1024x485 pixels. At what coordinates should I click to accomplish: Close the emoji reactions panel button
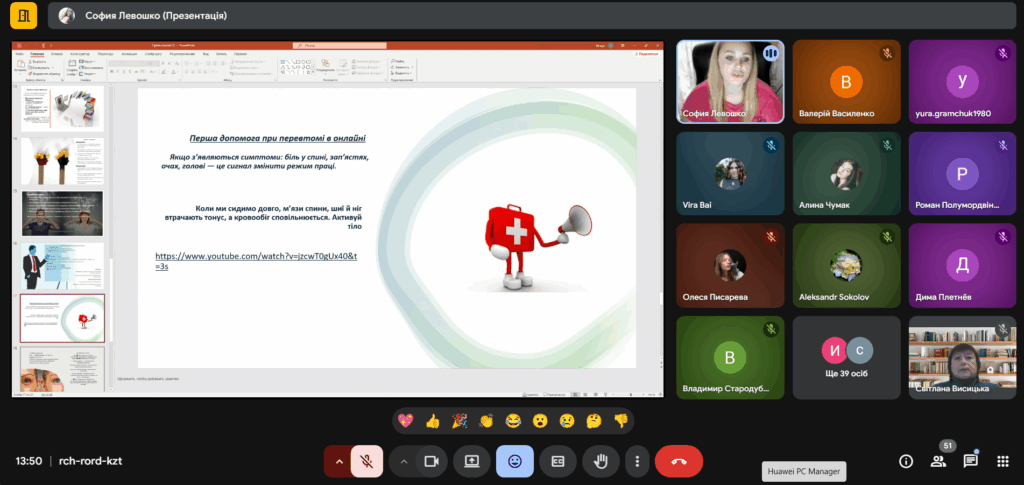tap(515, 461)
